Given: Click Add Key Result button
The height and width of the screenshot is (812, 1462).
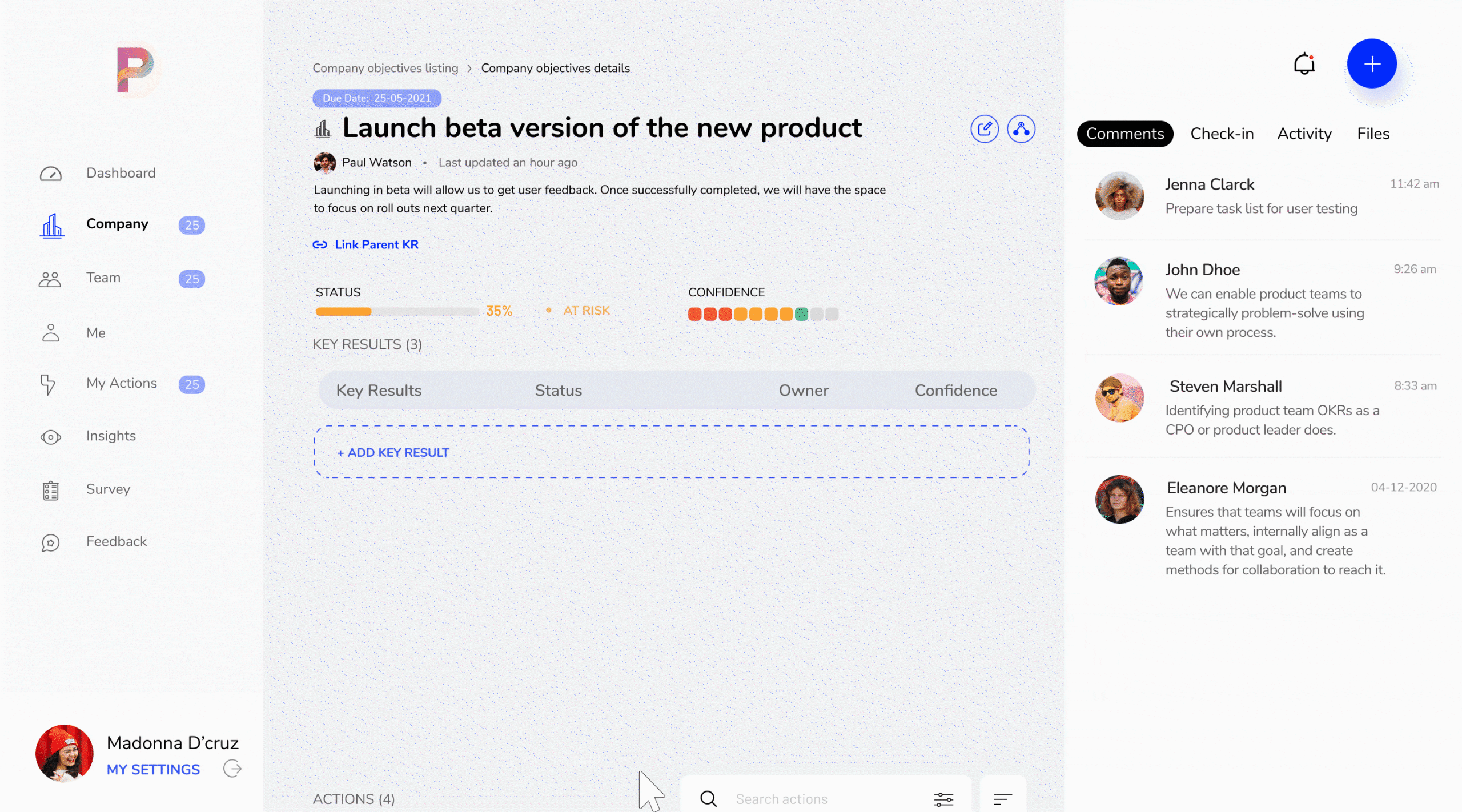Looking at the screenshot, I should pos(393,452).
